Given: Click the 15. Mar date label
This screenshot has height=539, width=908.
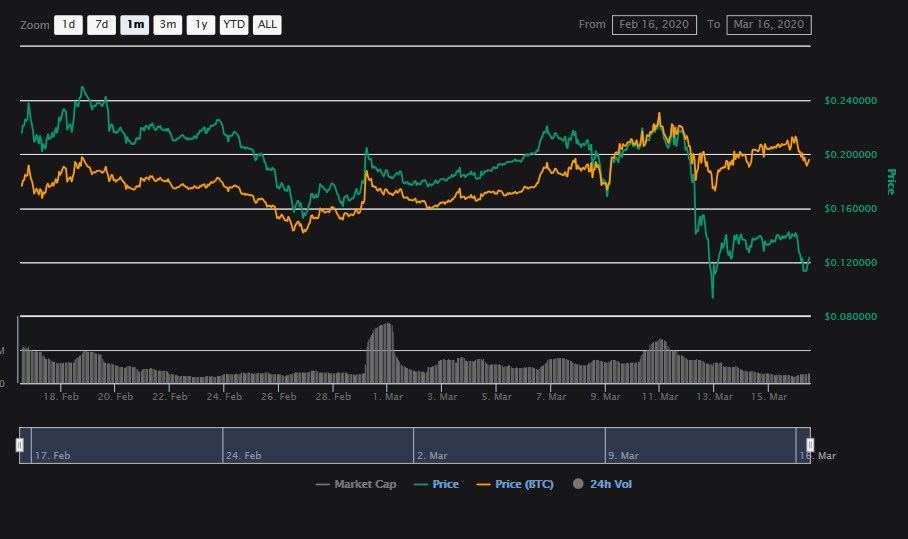Looking at the screenshot, I should 769,397.
